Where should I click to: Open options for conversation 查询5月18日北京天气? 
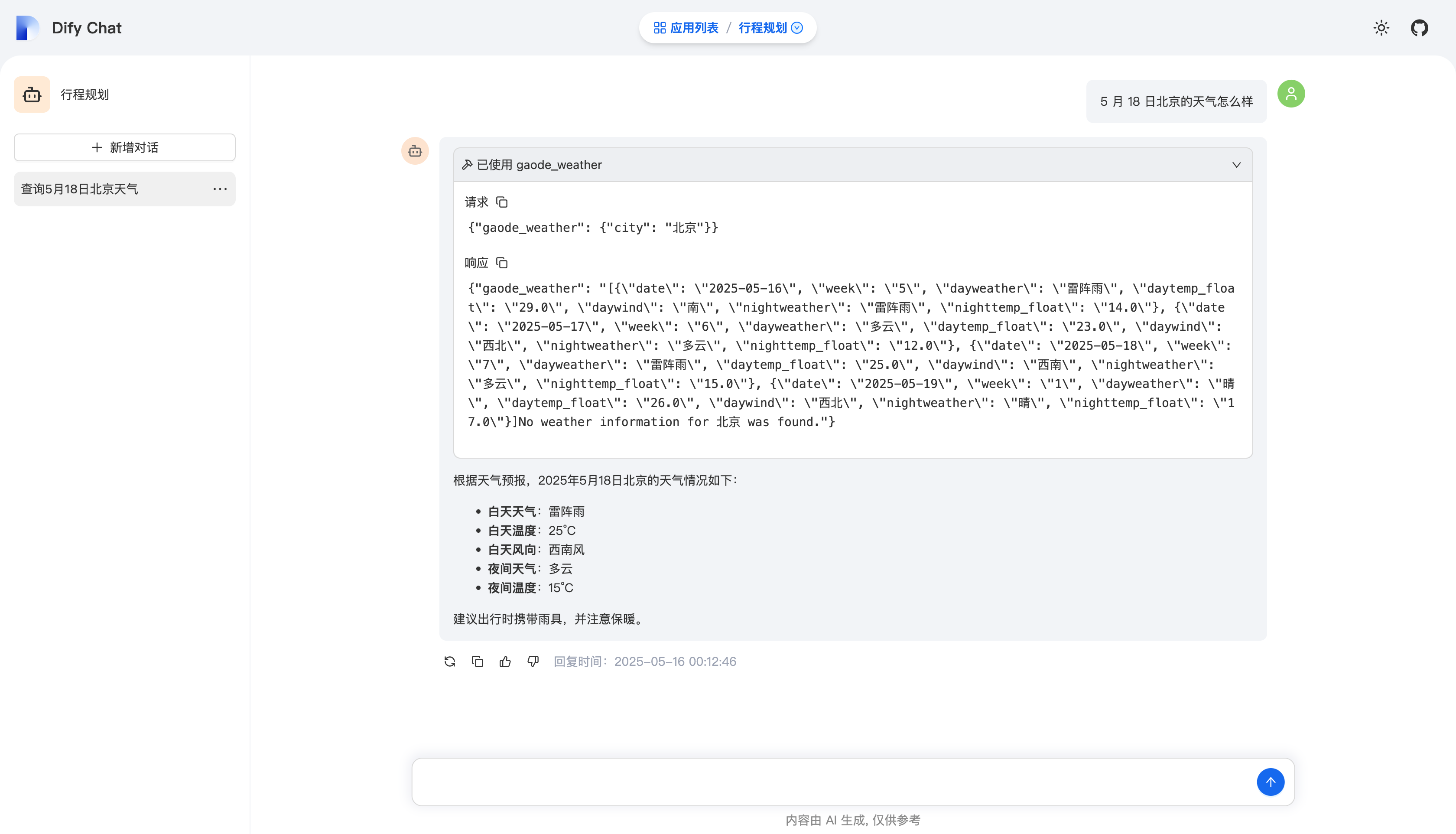tap(221, 189)
